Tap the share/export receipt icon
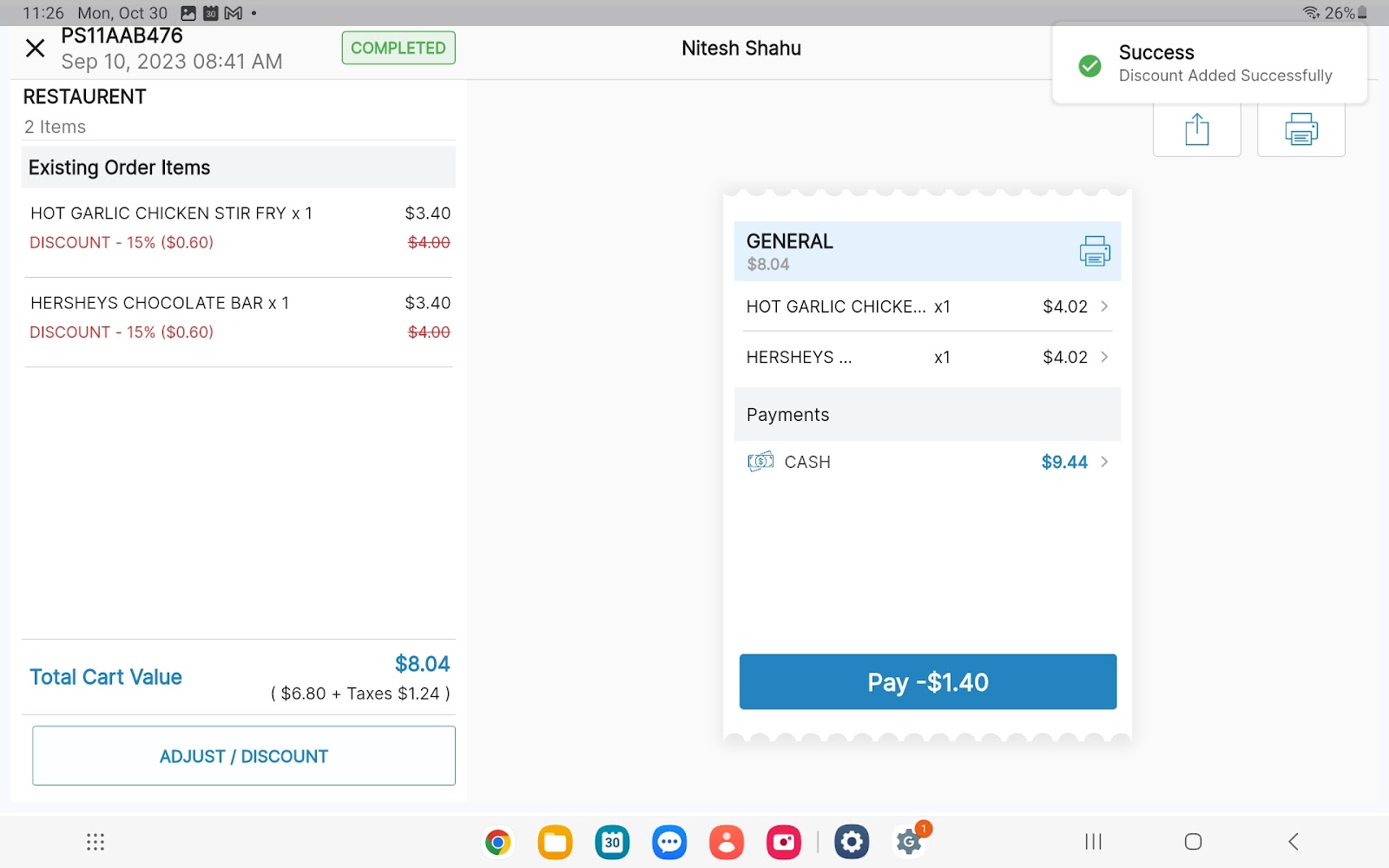Viewport: 1389px width, 868px height. (x=1196, y=130)
